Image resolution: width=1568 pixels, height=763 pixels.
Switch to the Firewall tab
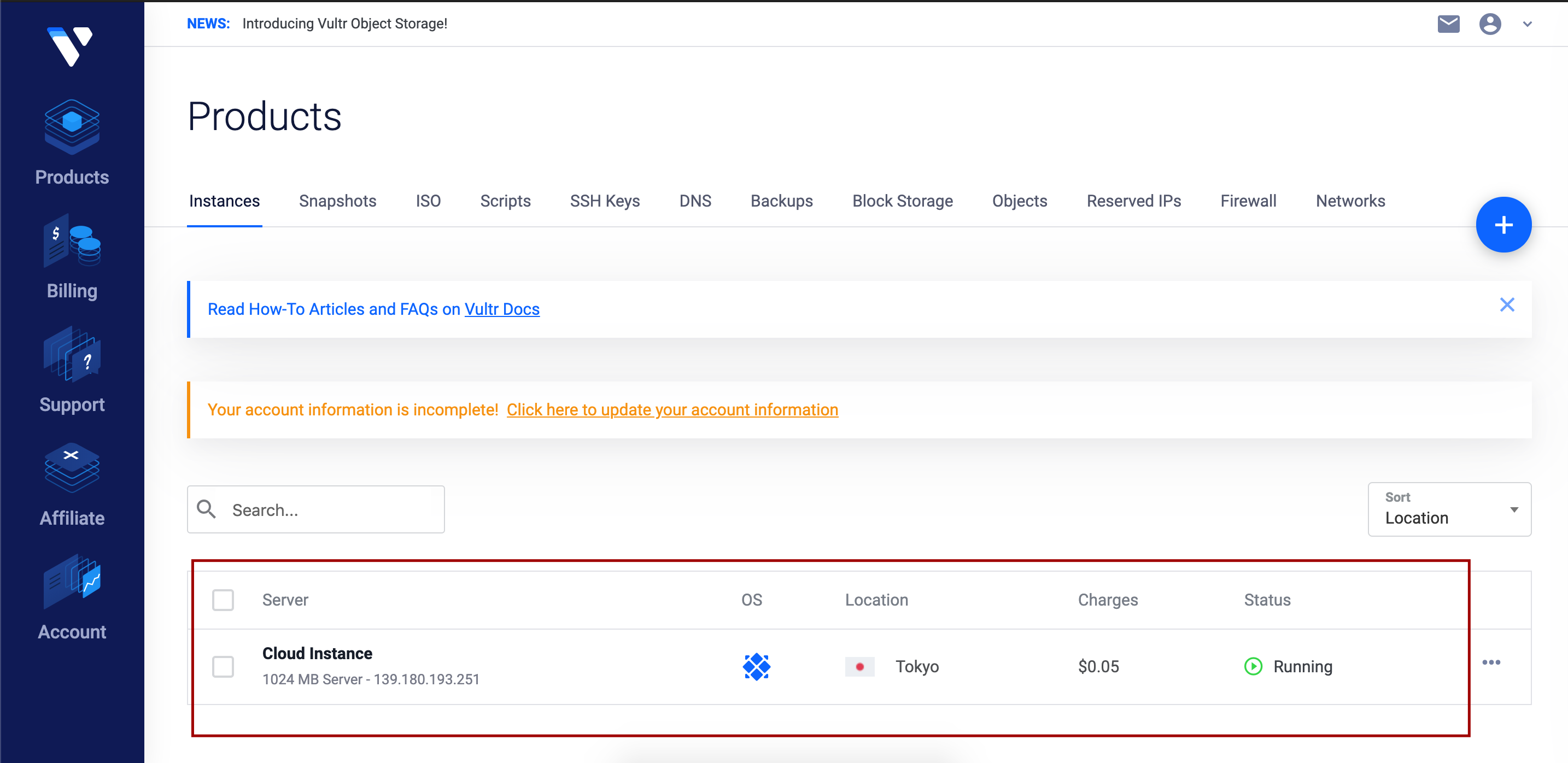pyautogui.click(x=1248, y=201)
